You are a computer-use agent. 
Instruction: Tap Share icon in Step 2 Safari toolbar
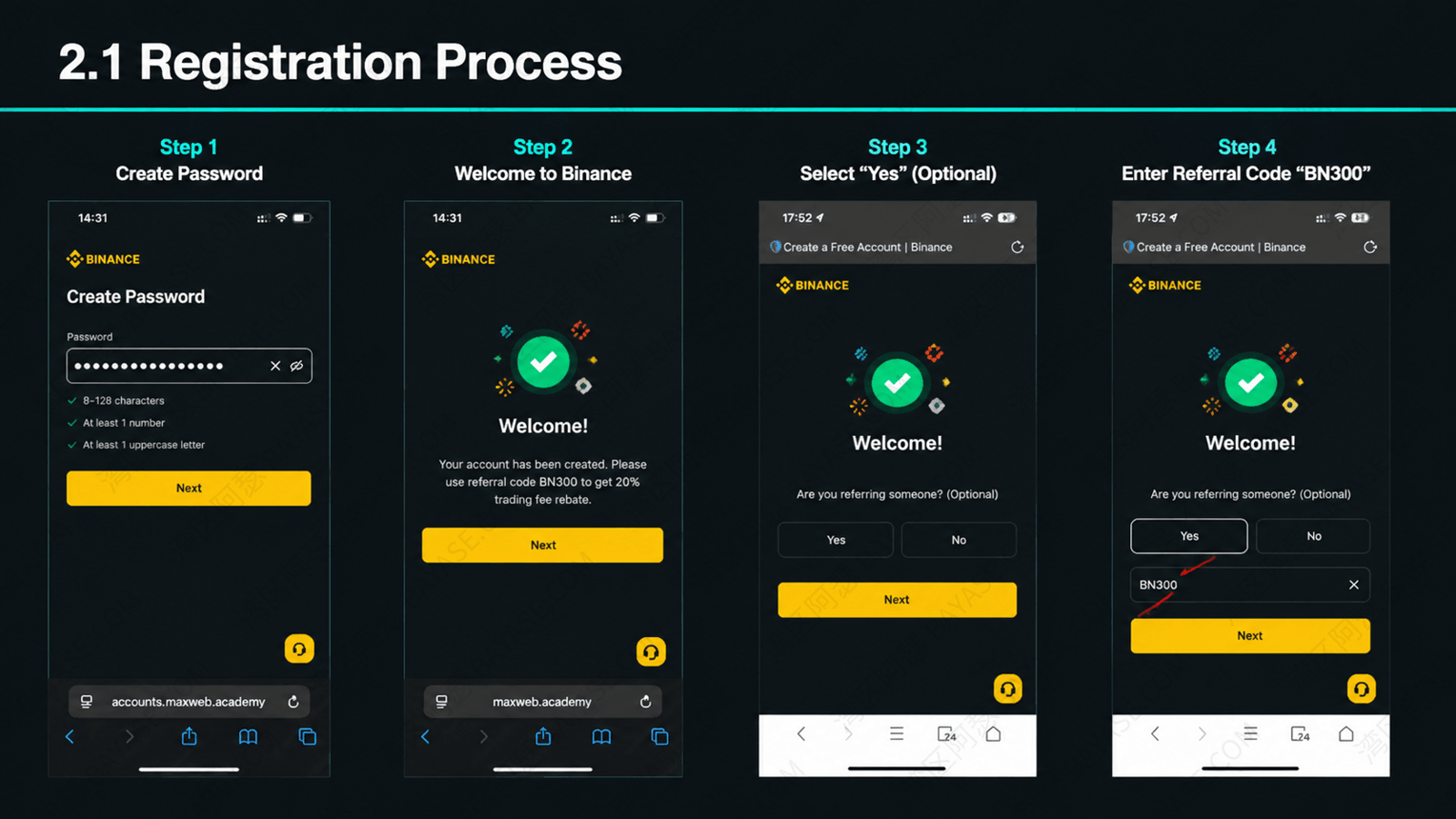[x=543, y=735]
